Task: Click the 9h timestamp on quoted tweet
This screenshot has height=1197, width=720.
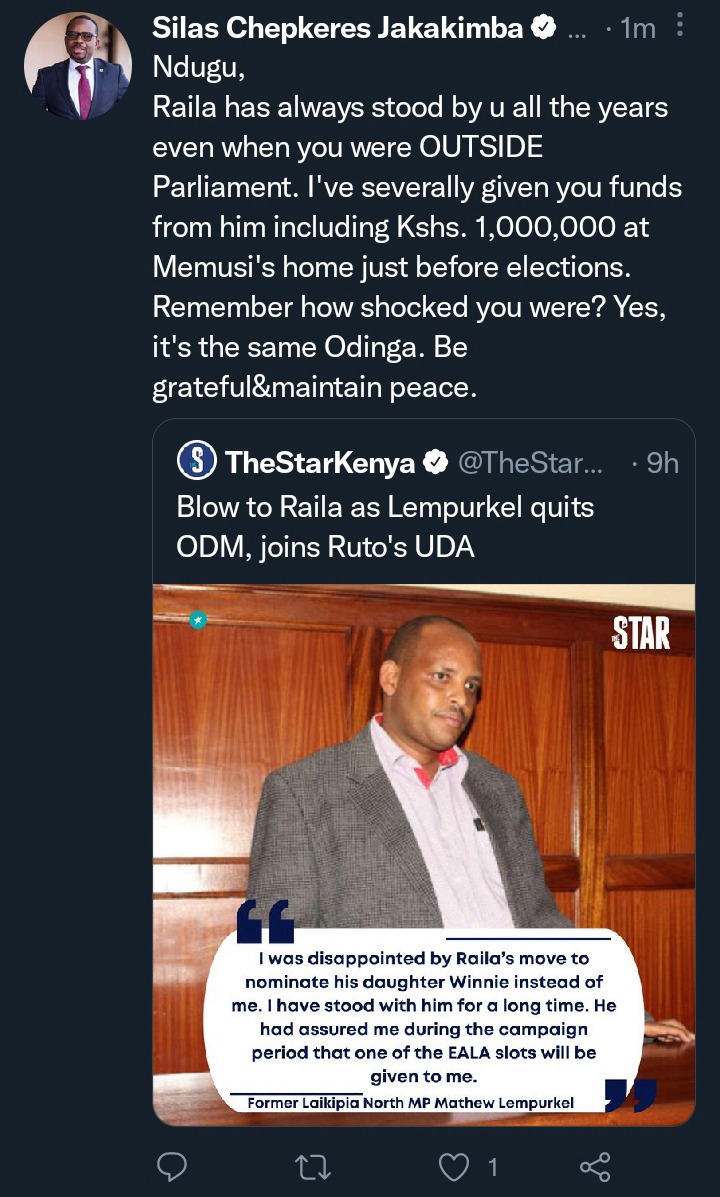Action: pyautogui.click(x=662, y=462)
